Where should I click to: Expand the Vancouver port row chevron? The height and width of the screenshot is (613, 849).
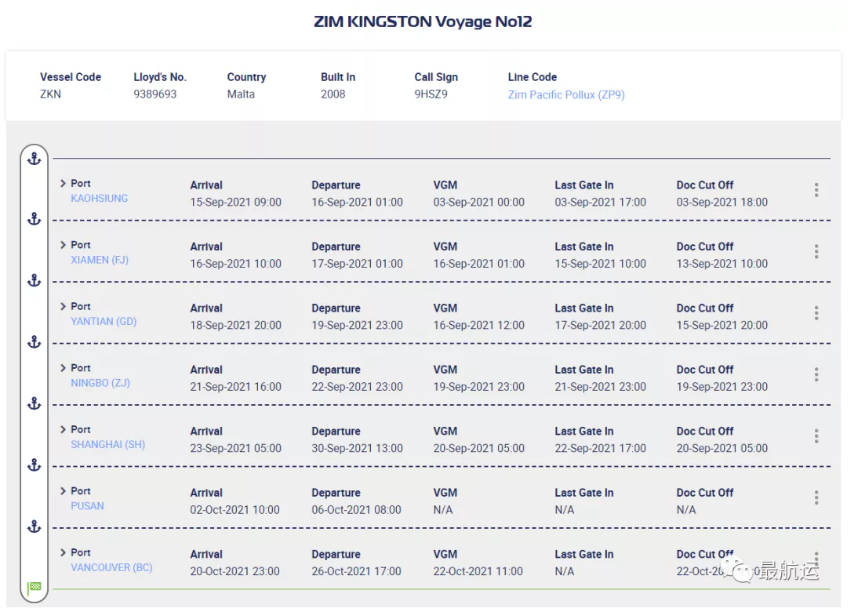click(x=63, y=553)
